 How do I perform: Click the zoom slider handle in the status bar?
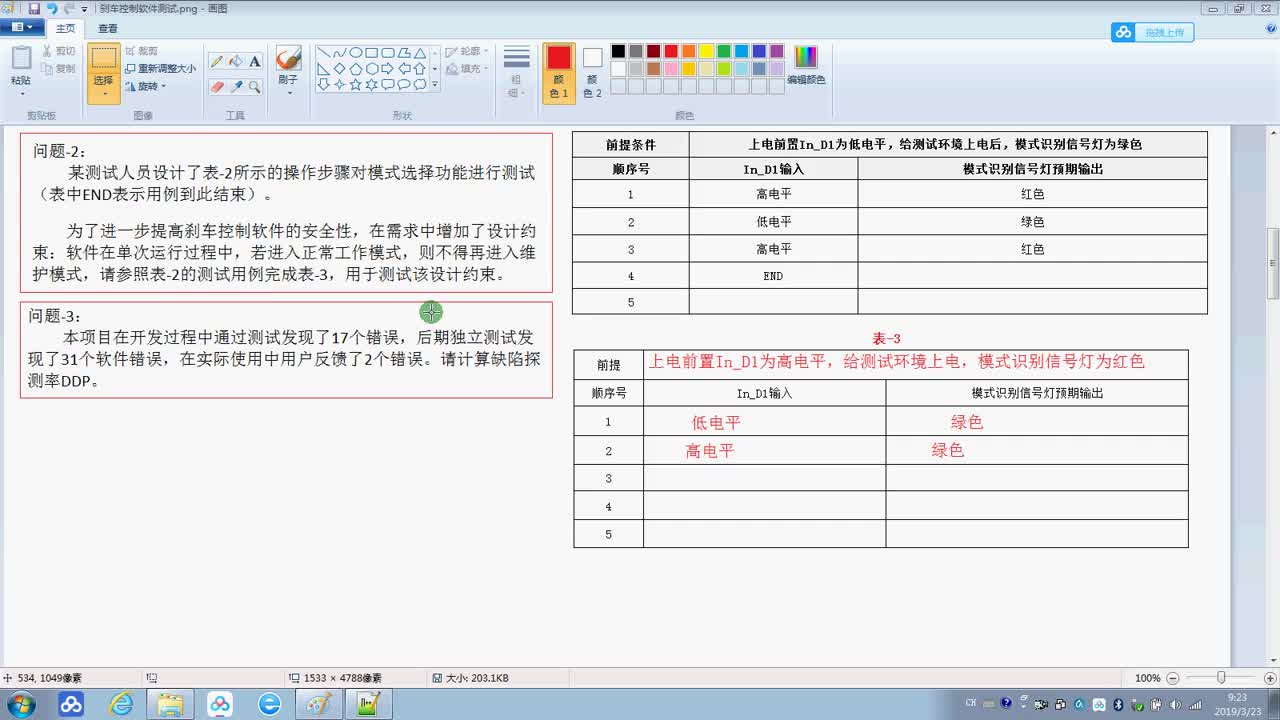[x=1221, y=678]
